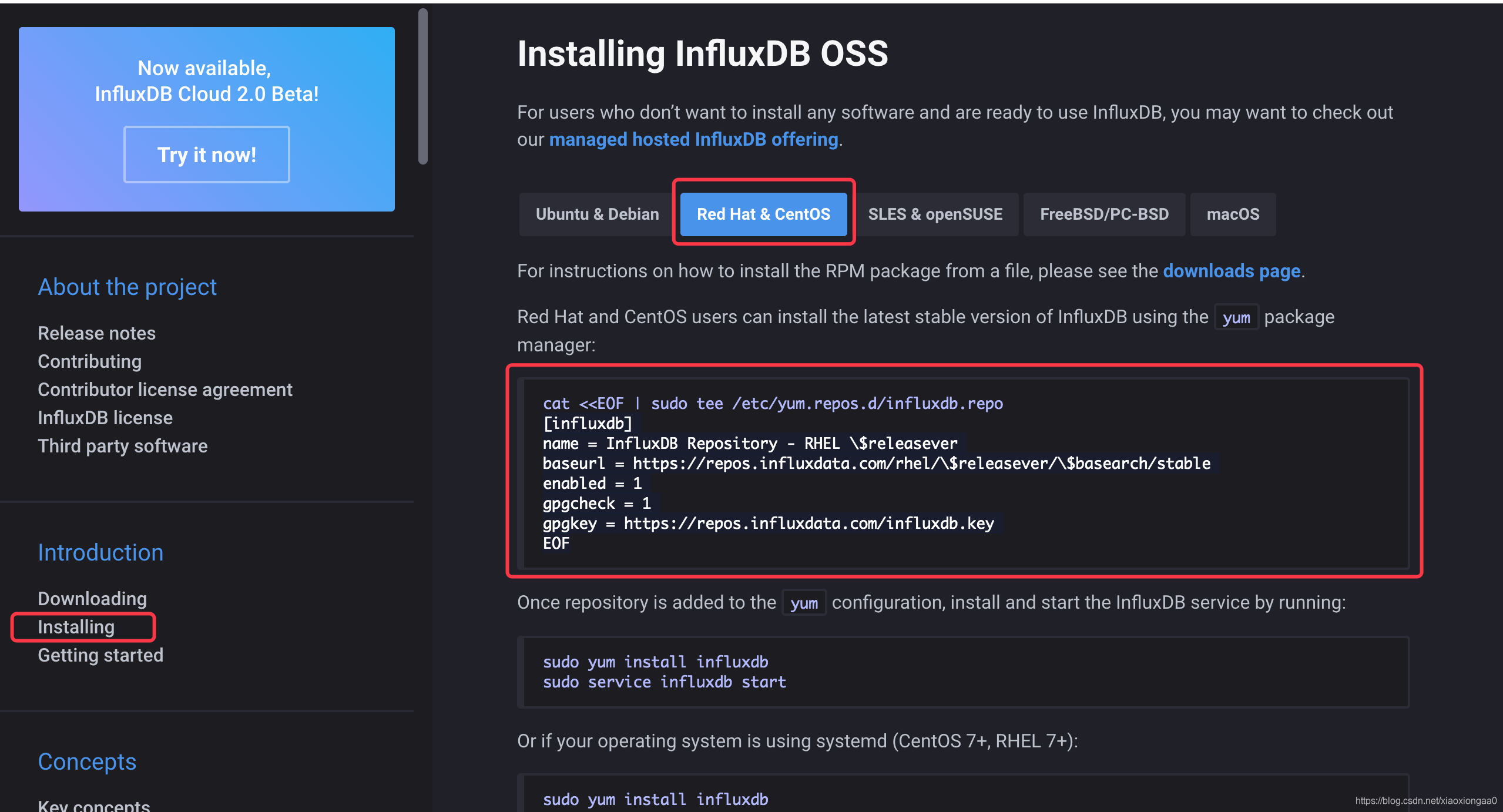Open the FreeBSD/PC-BSD tab

pyautogui.click(x=1104, y=214)
